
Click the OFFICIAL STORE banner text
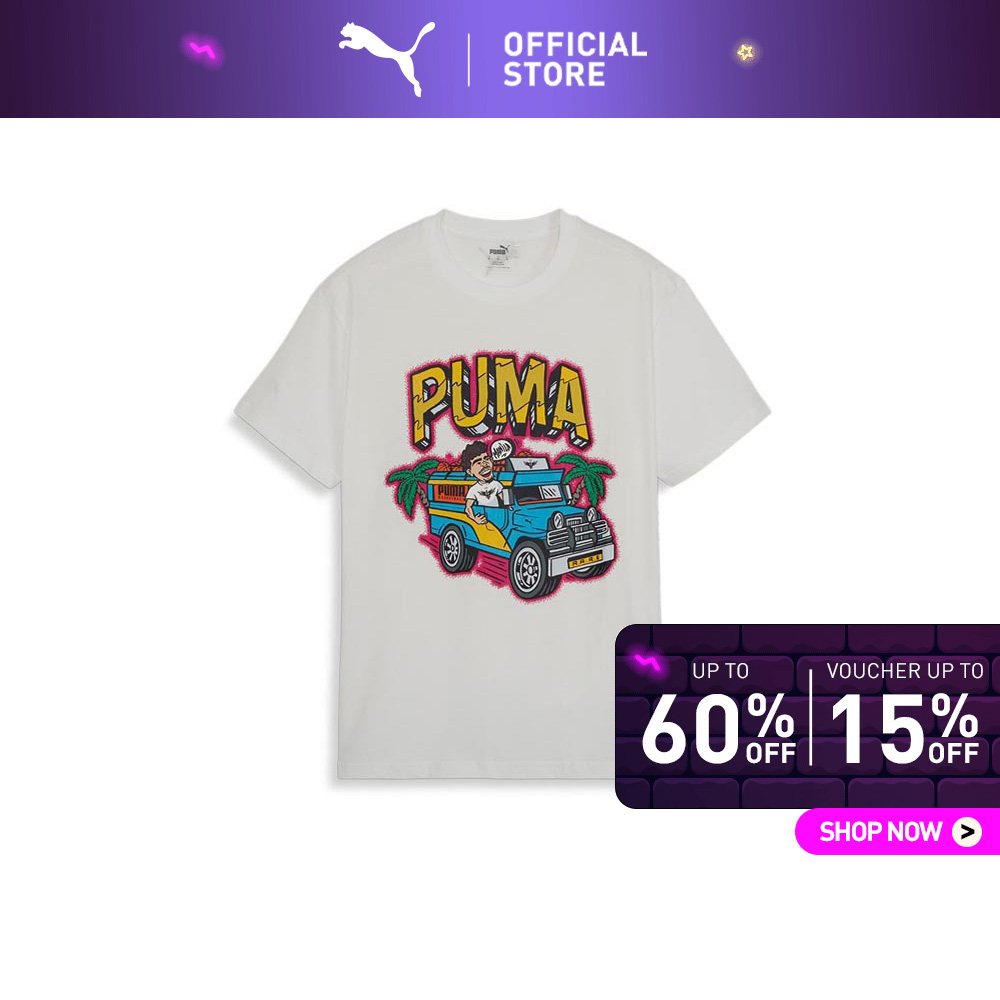(x=575, y=59)
